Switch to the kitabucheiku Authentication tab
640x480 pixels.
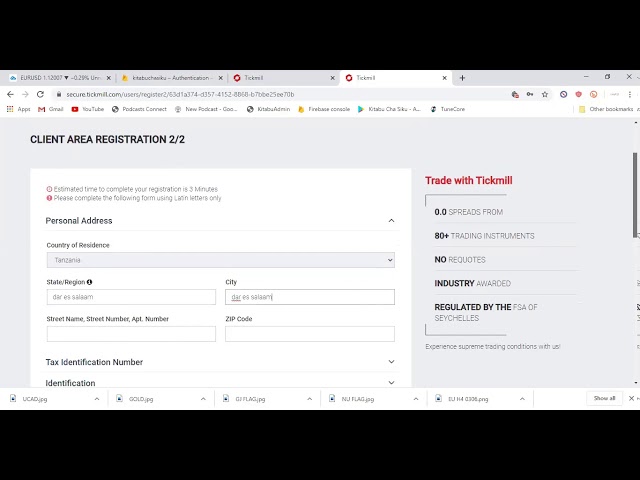click(x=170, y=78)
